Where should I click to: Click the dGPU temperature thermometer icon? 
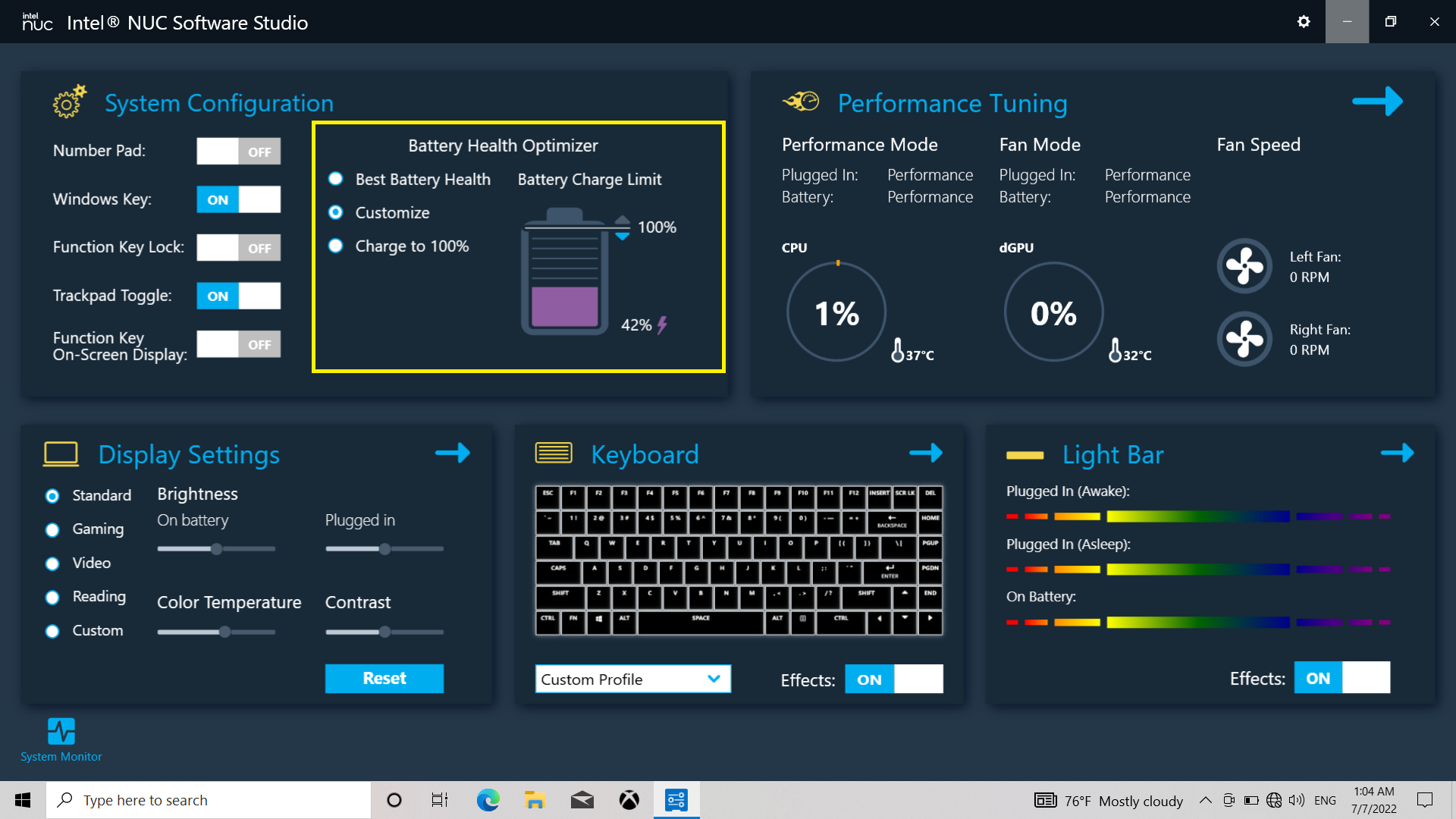(1115, 350)
